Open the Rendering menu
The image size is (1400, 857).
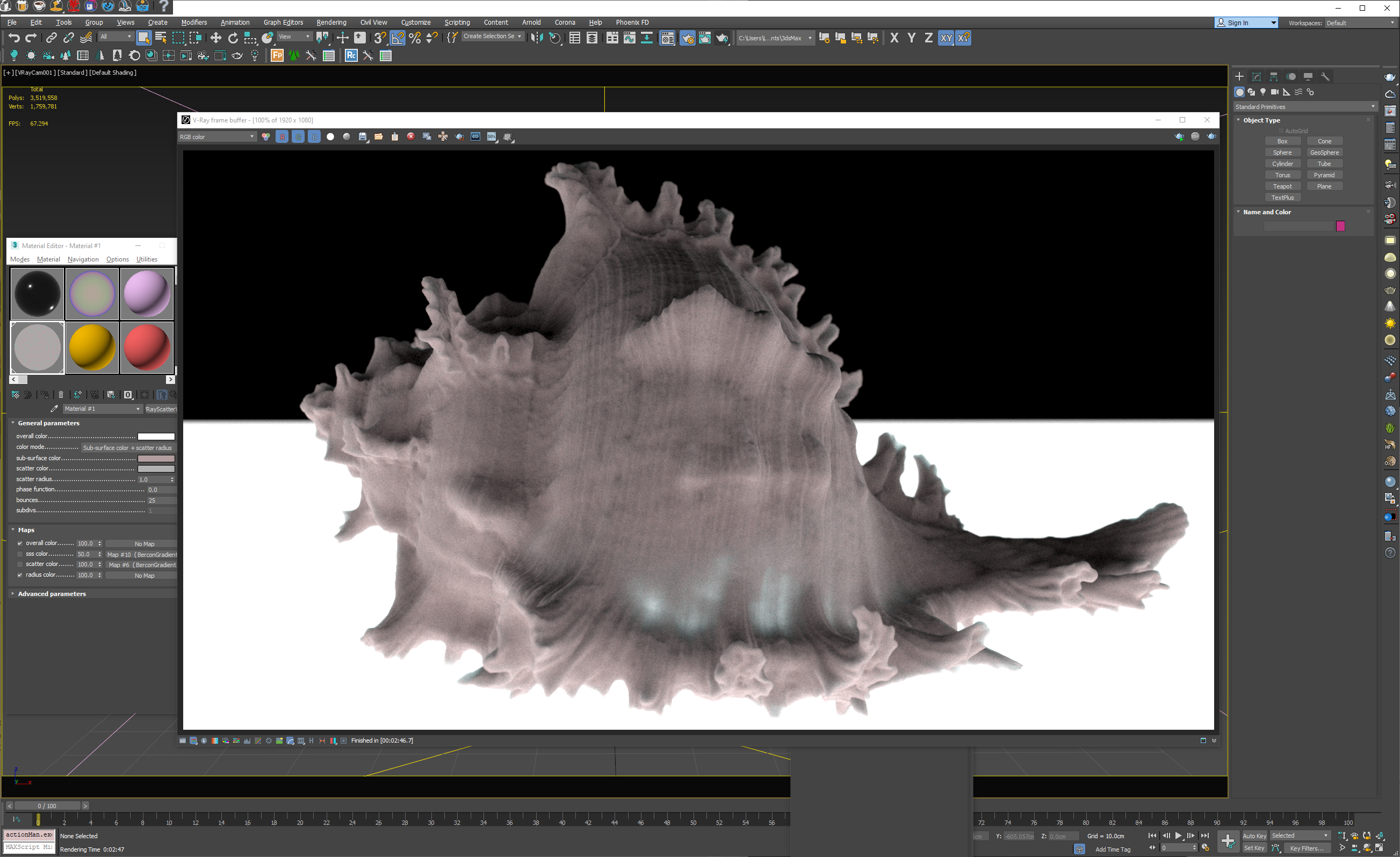point(331,22)
